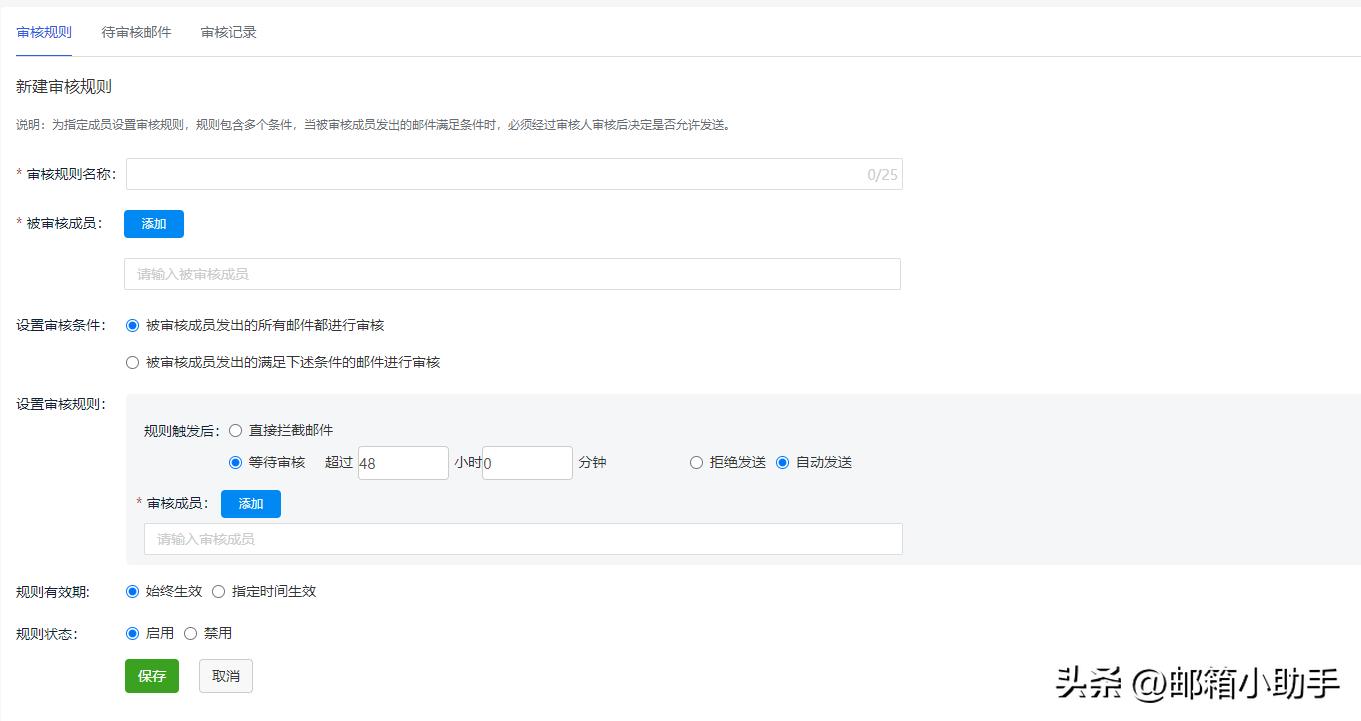This screenshot has width=1361, height=721.
Task: Click 添加 to add audited members
Action: [x=153, y=224]
